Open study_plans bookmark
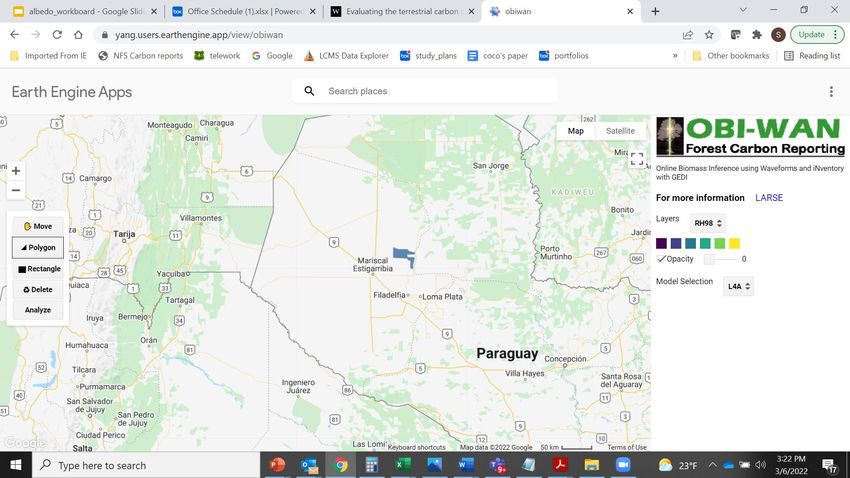The image size is (850, 478). point(428,56)
